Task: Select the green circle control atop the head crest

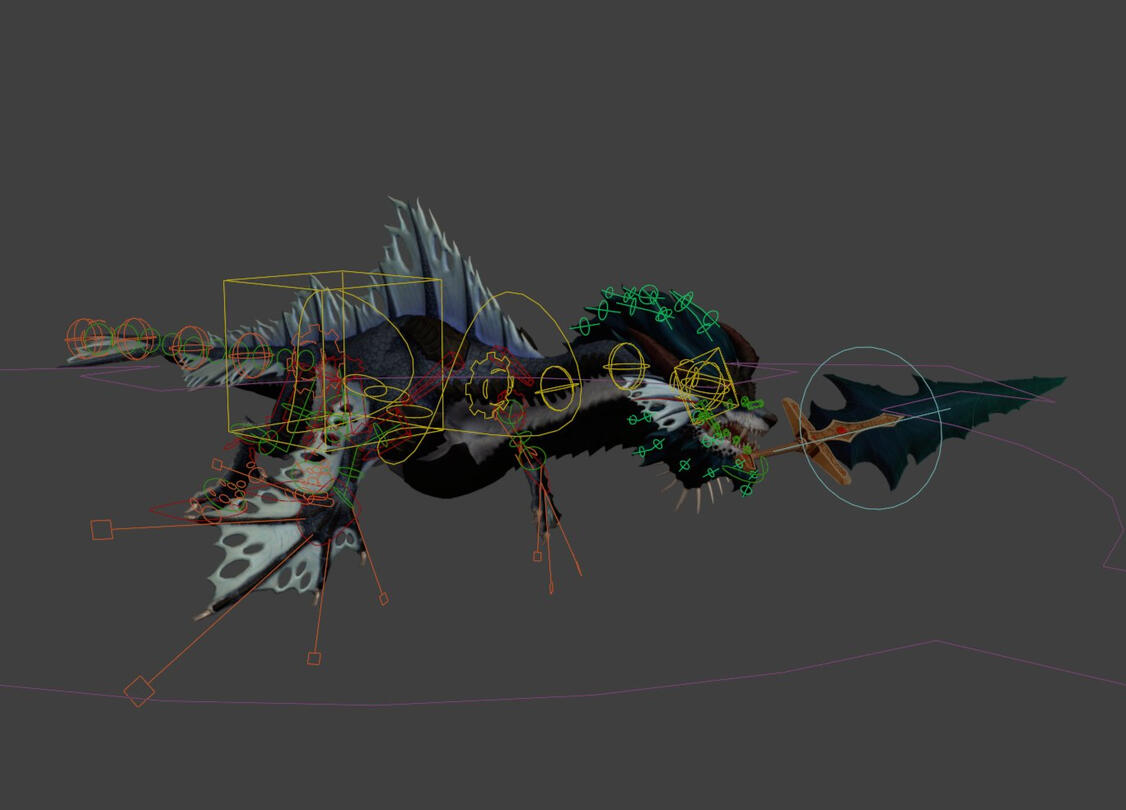Action: (649, 294)
